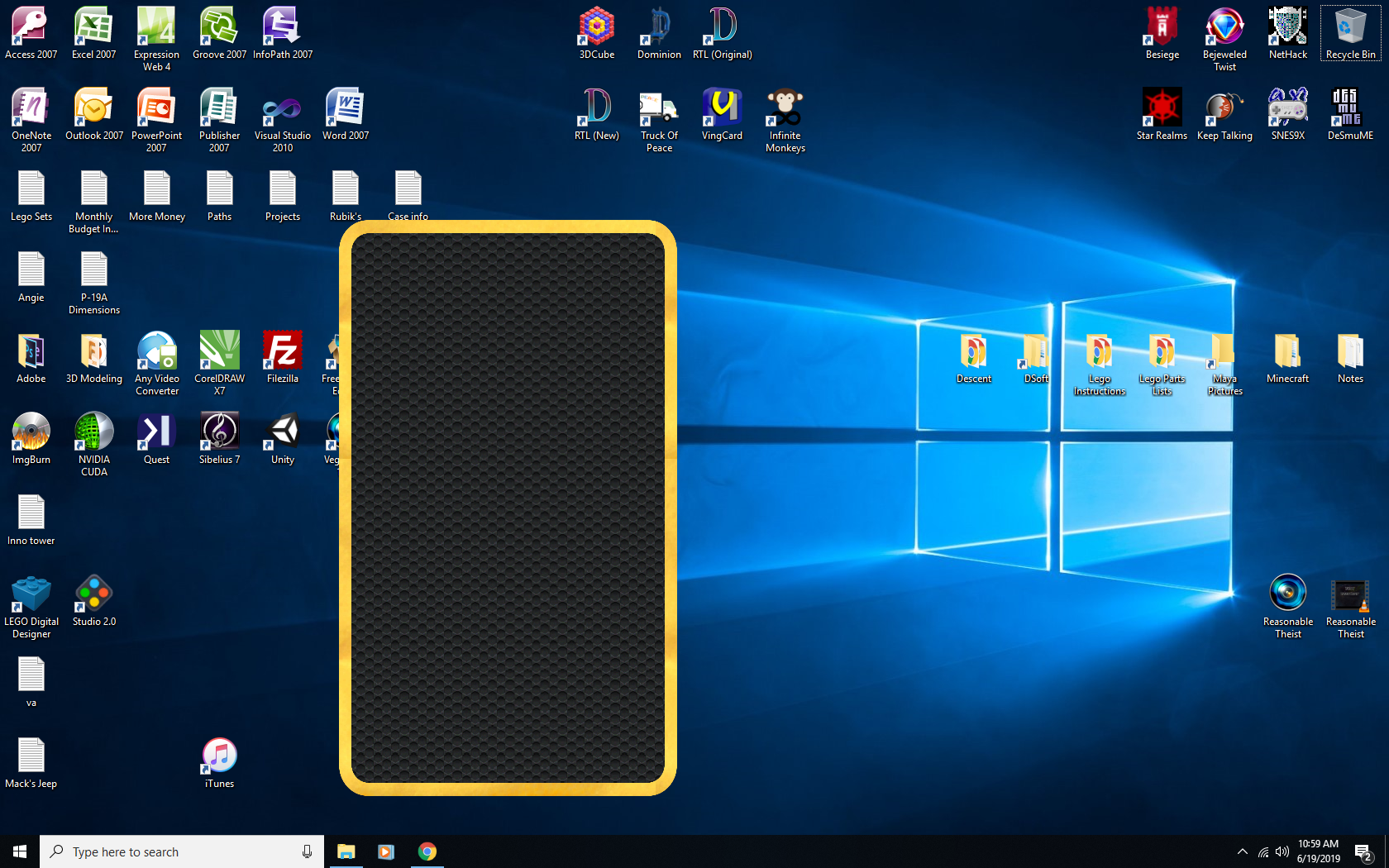
Task: Select the Lego Instructions folder
Action: [1100, 363]
